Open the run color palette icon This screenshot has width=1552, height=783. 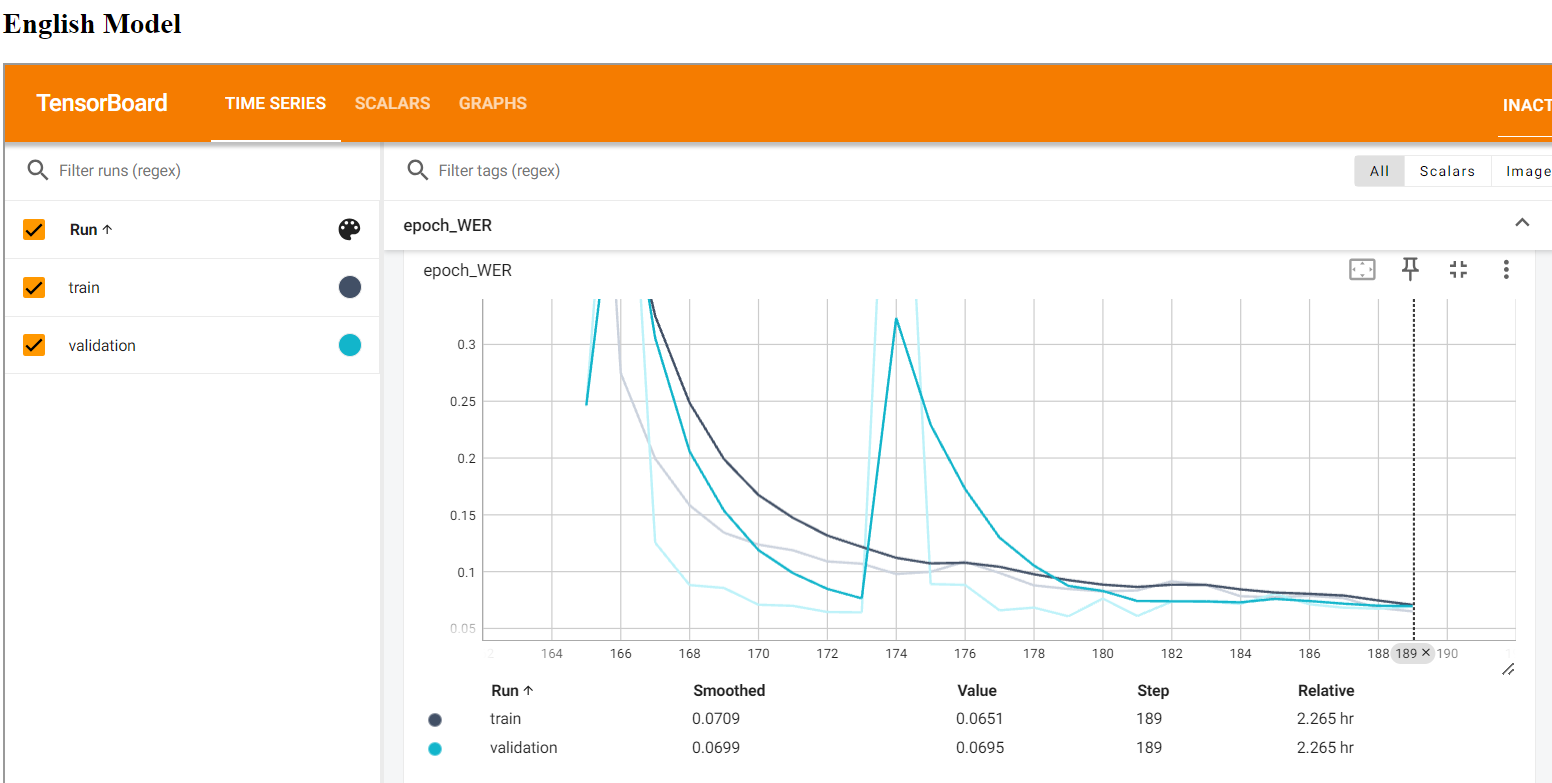tap(349, 230)
